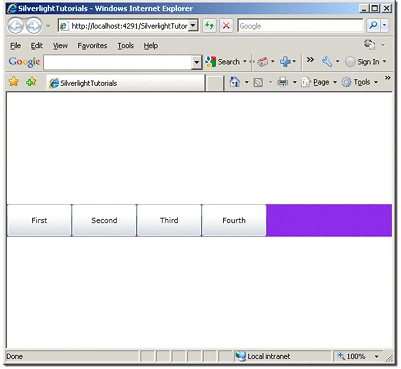Open the File menu
Image resolution: width=401 pixels, height=369 pixels.
(15, 46)
